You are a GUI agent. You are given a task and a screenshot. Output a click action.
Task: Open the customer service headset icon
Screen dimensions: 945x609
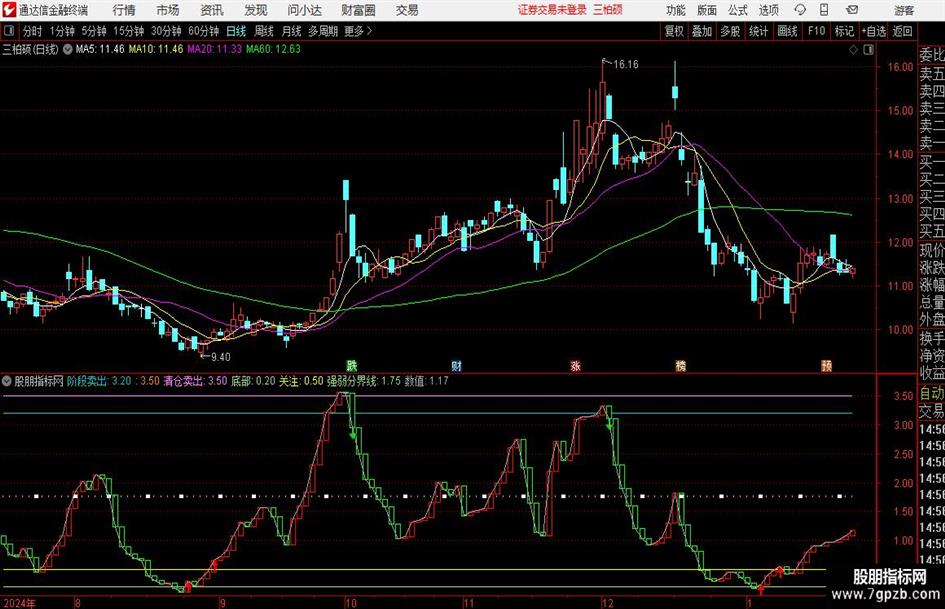click(x=800, y=10)
